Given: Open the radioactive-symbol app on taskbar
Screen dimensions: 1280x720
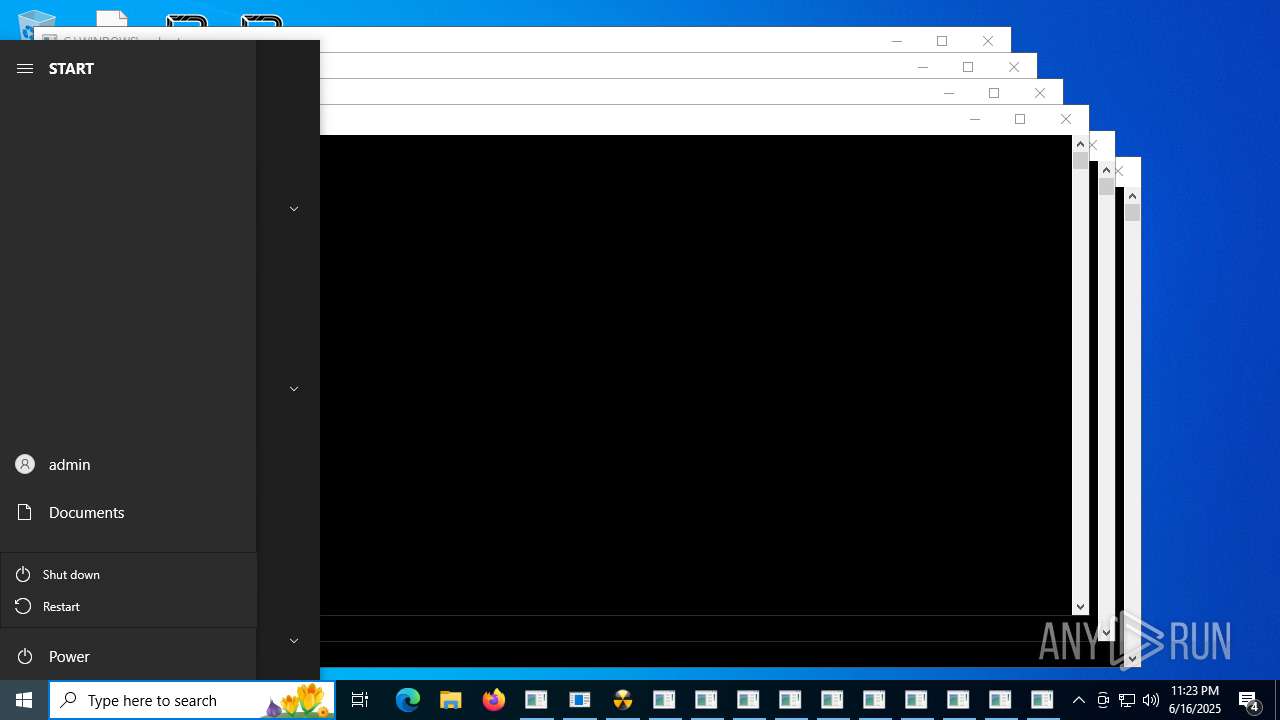Looking at the screenshot, I should pyautogui.click(x=623, y=700).
